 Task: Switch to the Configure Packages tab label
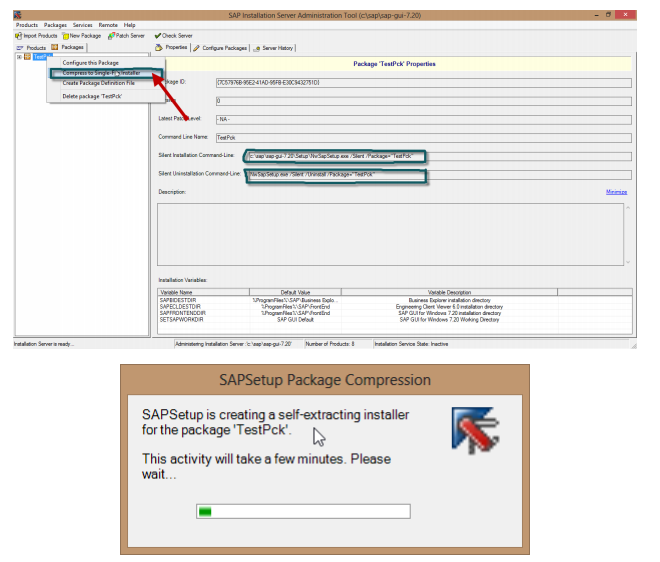pos(225,48)
